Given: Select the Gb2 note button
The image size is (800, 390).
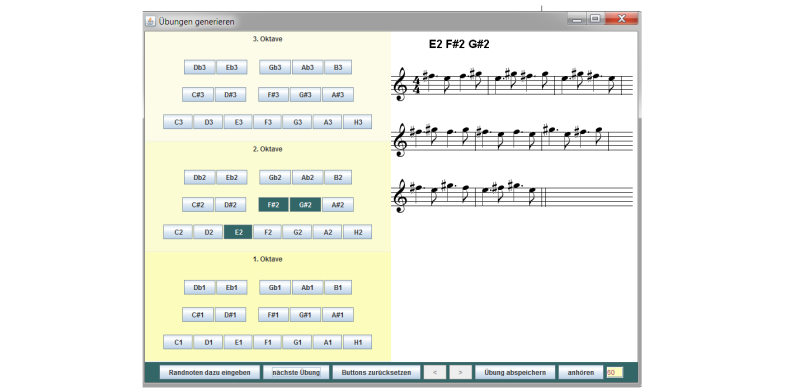Looking at the screenshot, I should tap(275, 178).
